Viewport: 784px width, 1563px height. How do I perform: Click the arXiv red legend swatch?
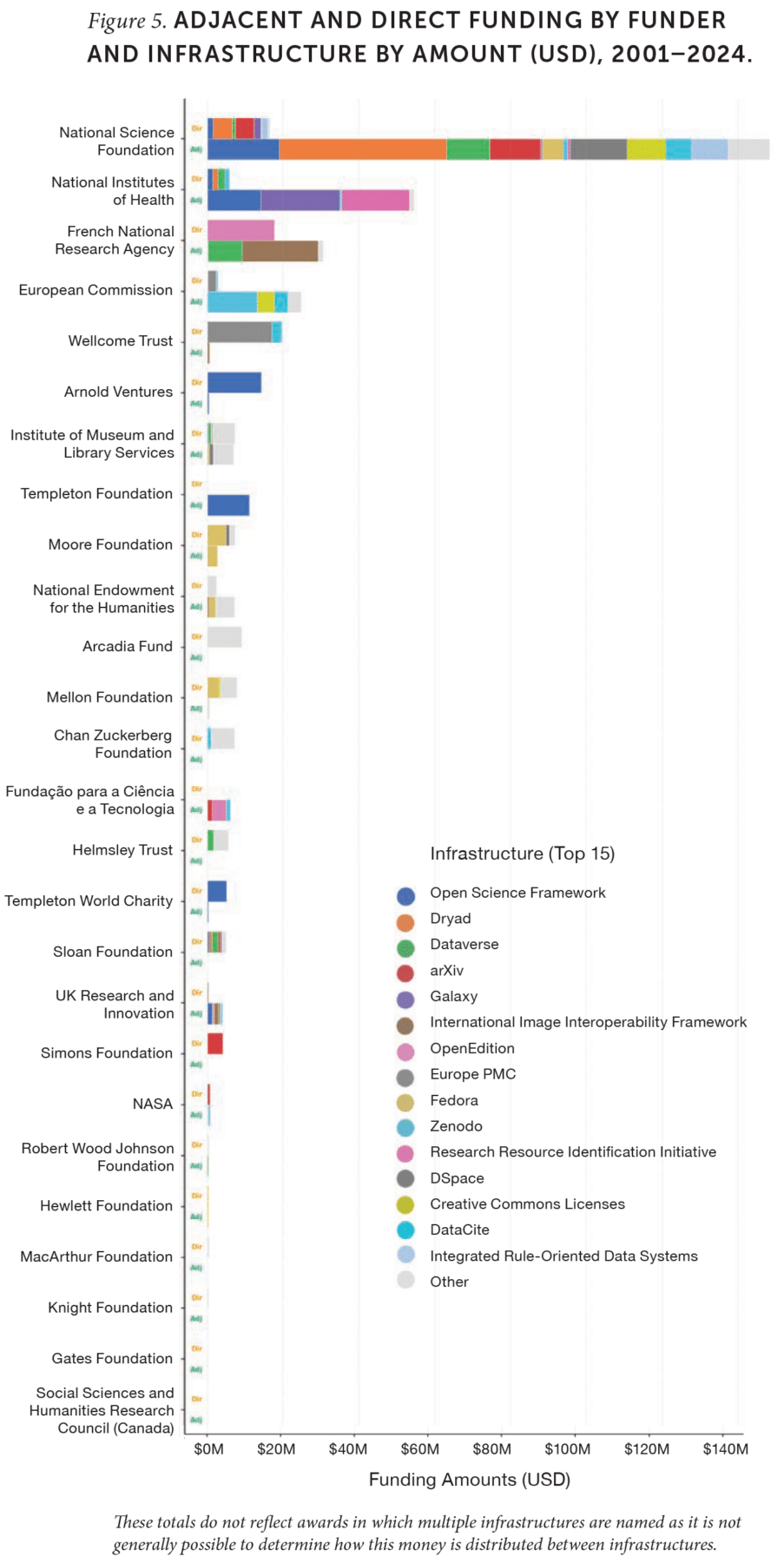[405, 973]
